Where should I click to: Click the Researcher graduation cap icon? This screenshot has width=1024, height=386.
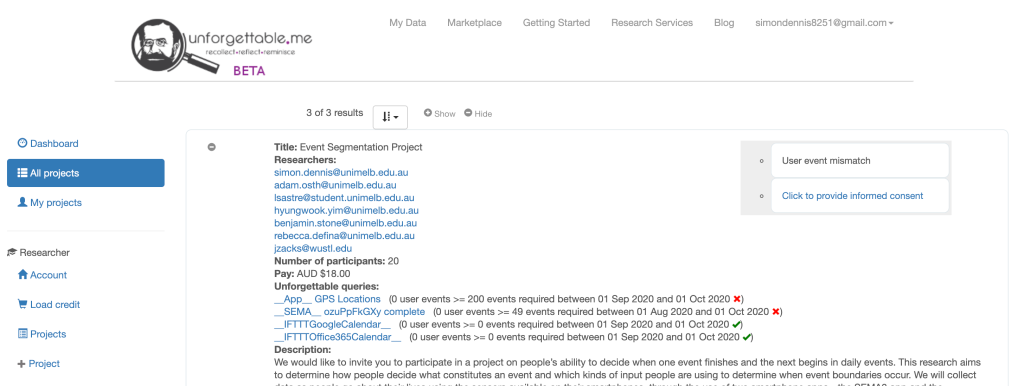coord(12,252)
